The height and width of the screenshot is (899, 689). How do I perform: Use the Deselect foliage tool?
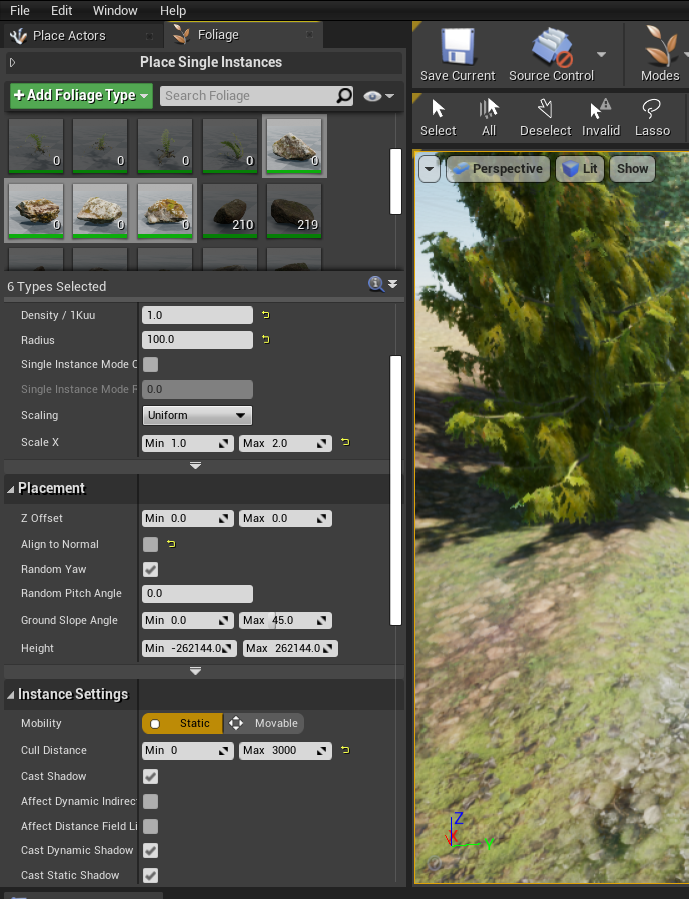click(x=545, y=118)
